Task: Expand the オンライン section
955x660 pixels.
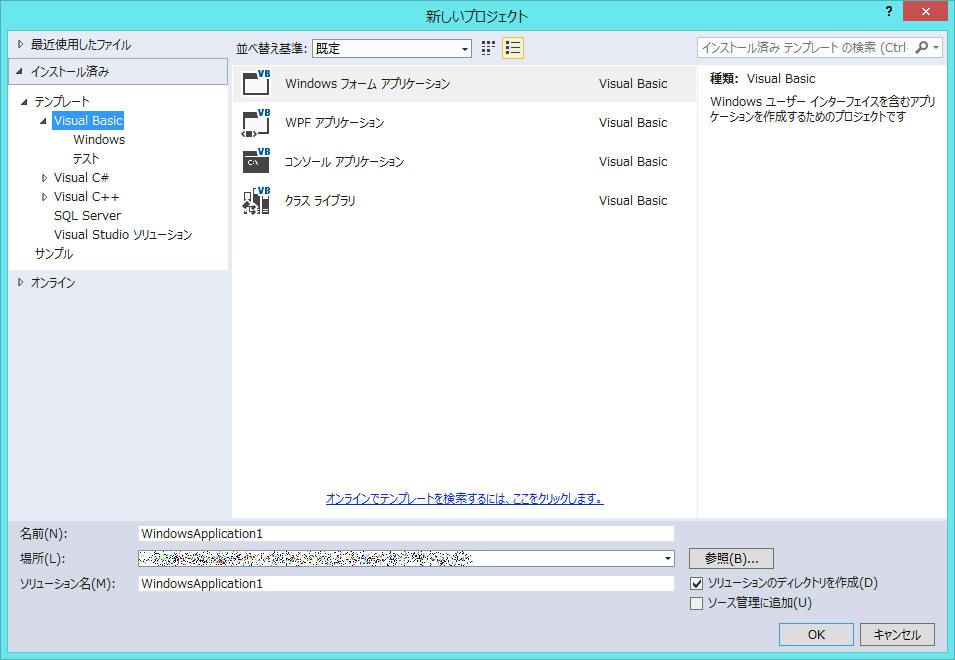Action: click(x=21, y=283)
